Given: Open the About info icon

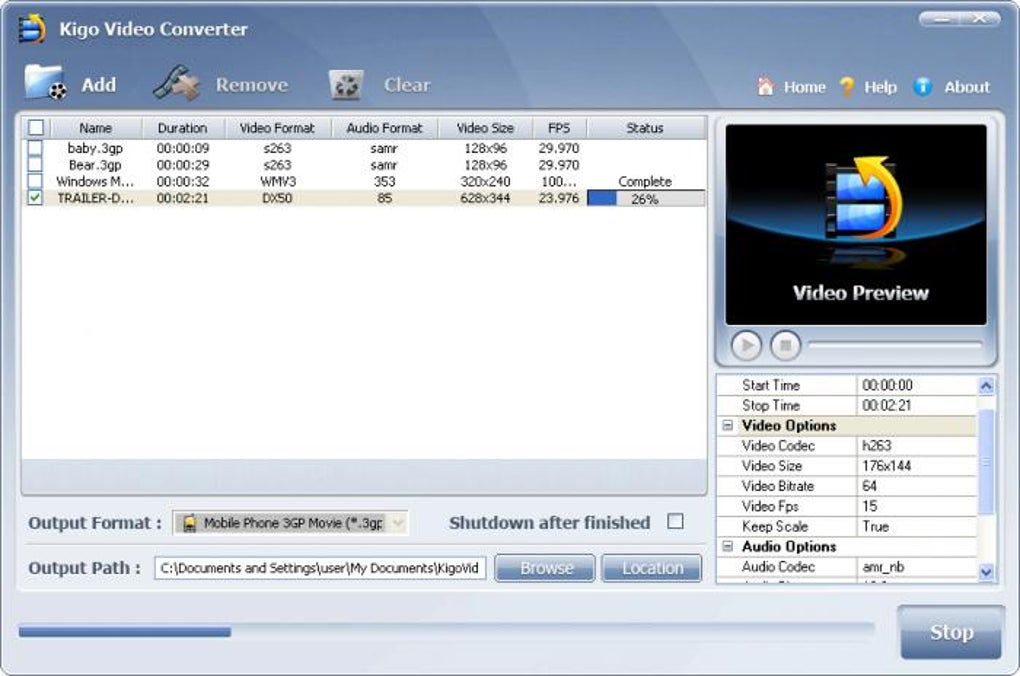Looking at the screenshot, I should tap(923, 87).
